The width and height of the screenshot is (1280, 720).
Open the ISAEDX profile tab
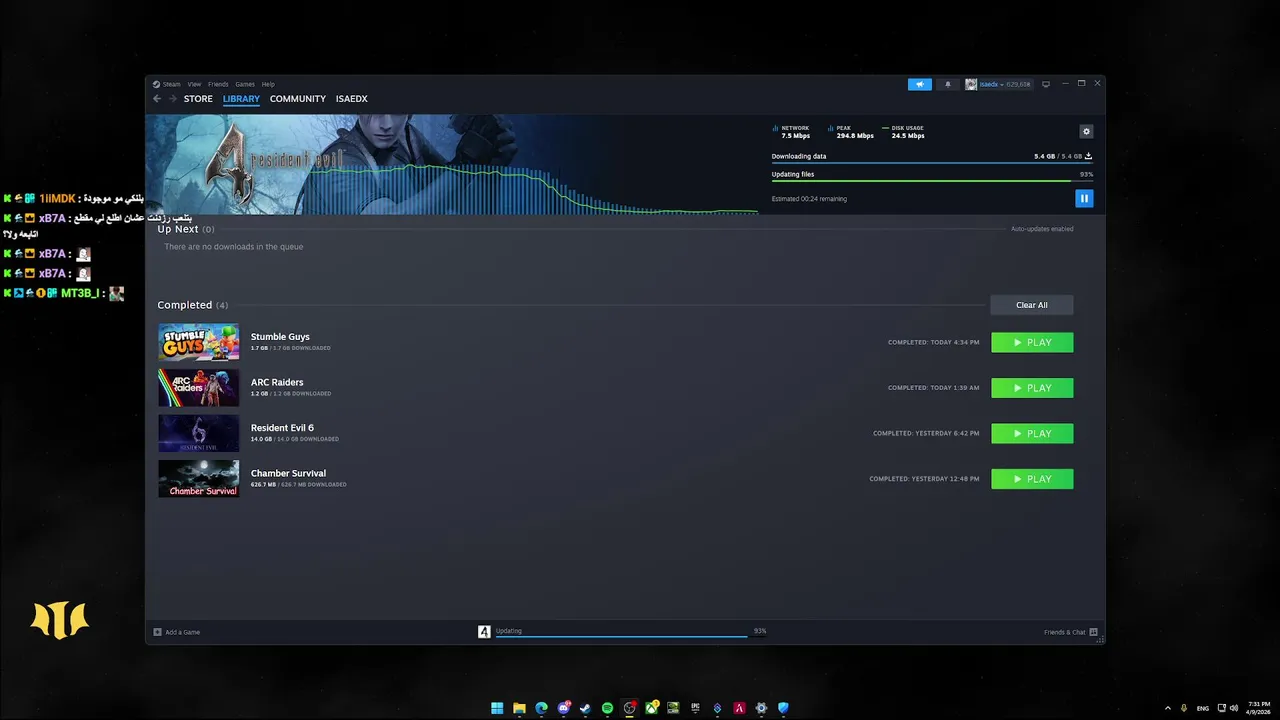pyautogui.click(x=352, y=99)
